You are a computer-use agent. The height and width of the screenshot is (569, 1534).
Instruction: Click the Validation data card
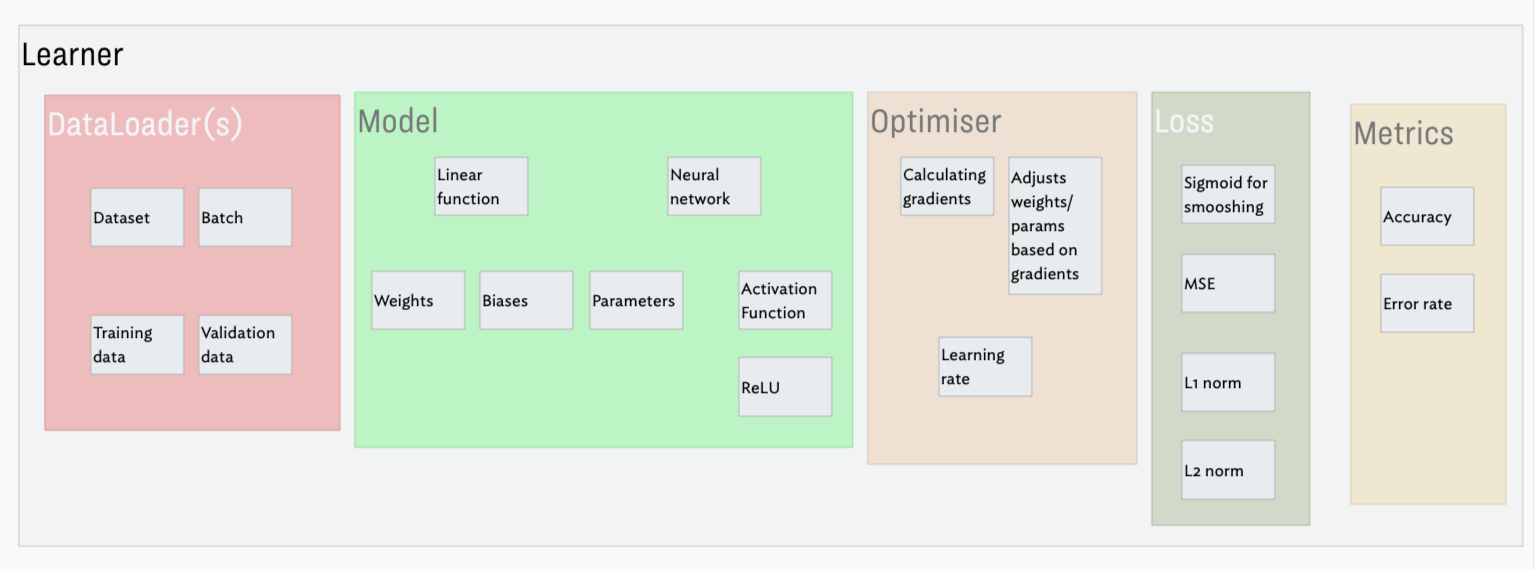[245, 345]
